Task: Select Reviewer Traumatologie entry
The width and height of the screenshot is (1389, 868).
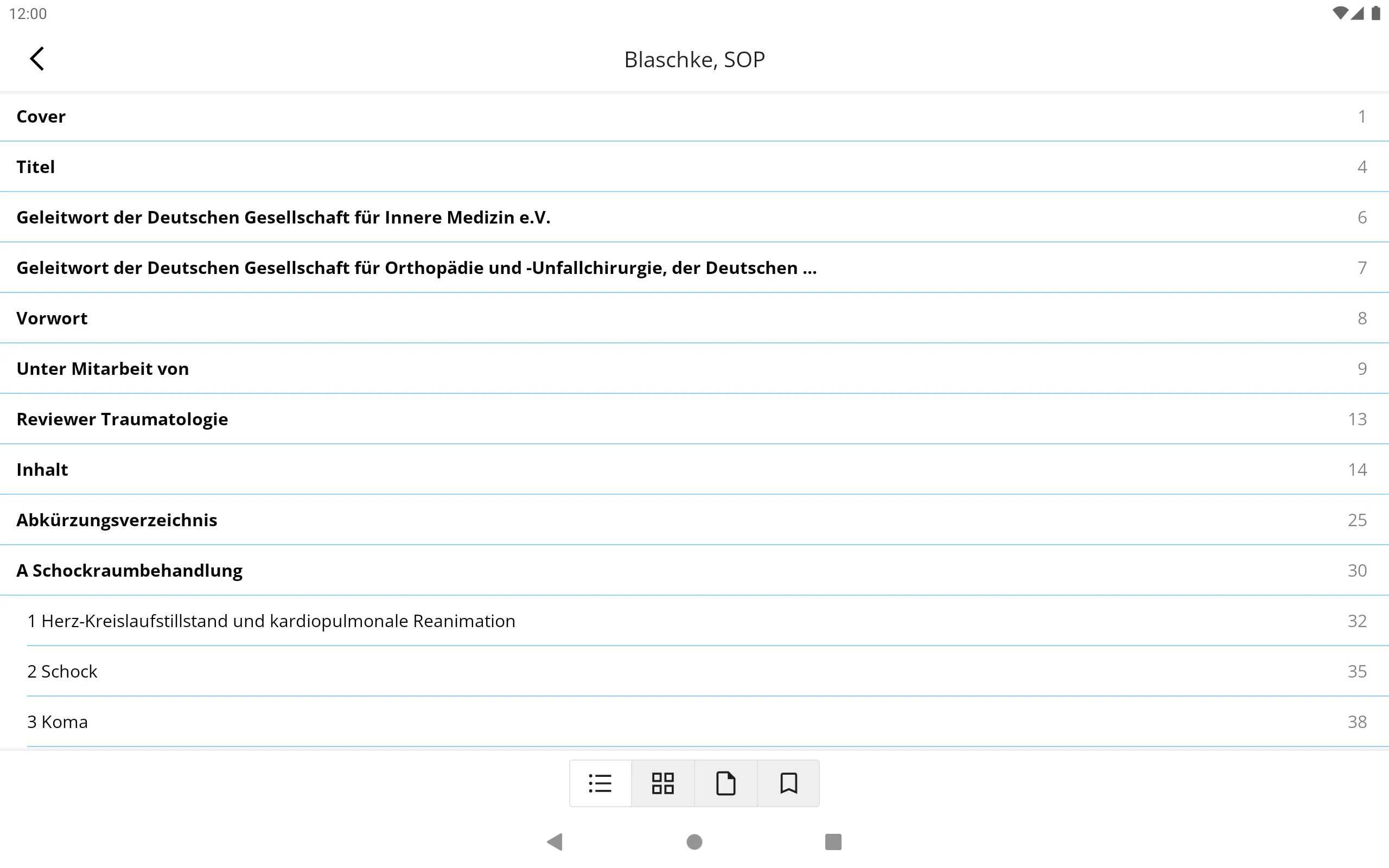Action: point(694,420)
